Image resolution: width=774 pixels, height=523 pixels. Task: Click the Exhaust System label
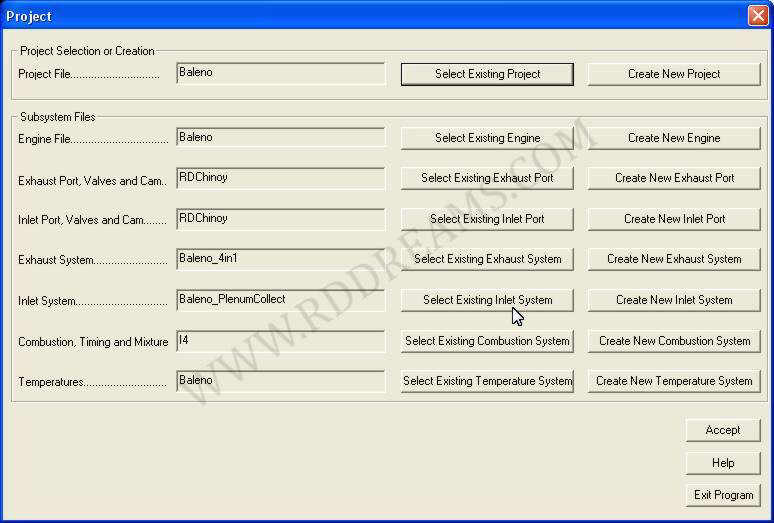pos(93,260)
